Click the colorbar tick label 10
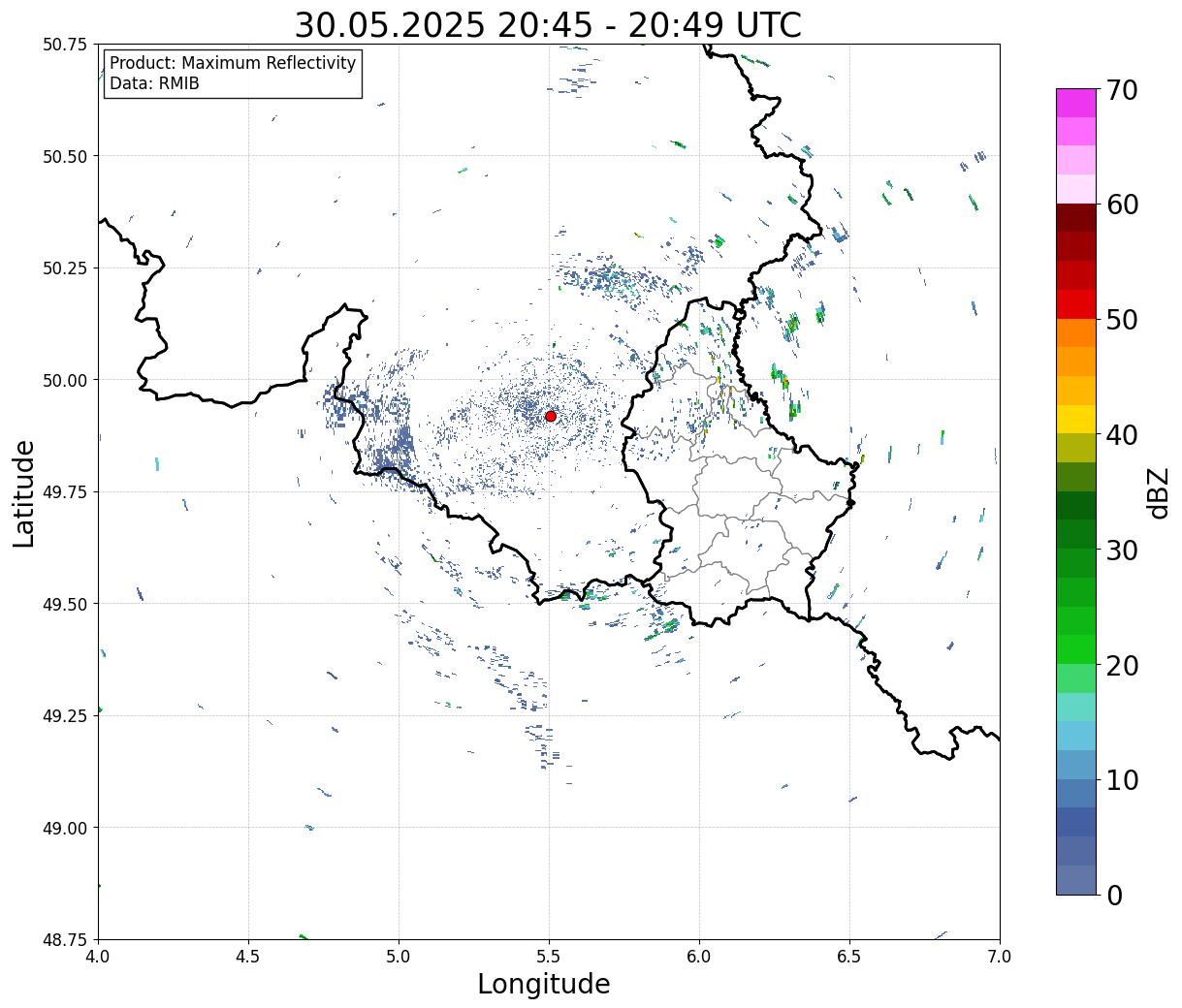 coord(1122,780)
